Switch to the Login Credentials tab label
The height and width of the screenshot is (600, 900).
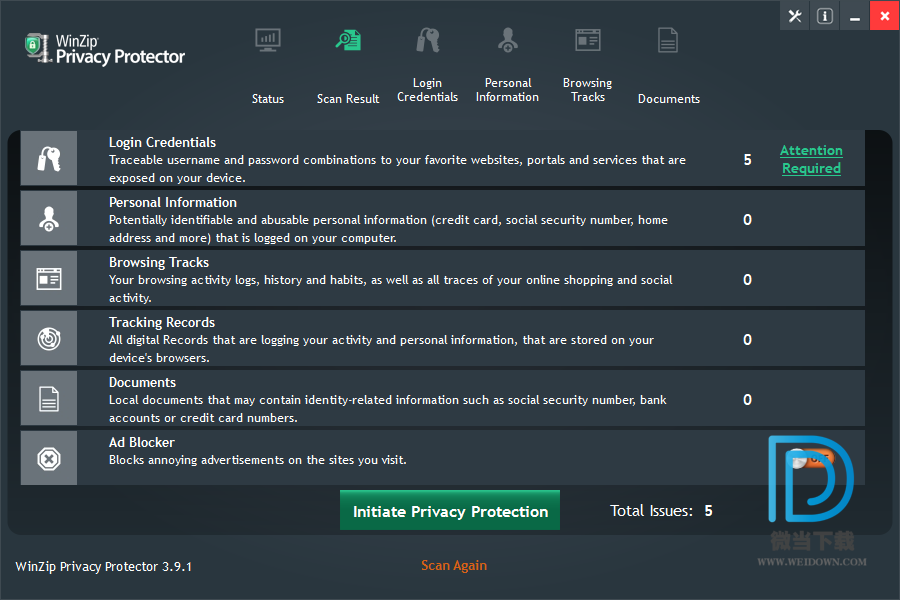click(x=428, y=90)
